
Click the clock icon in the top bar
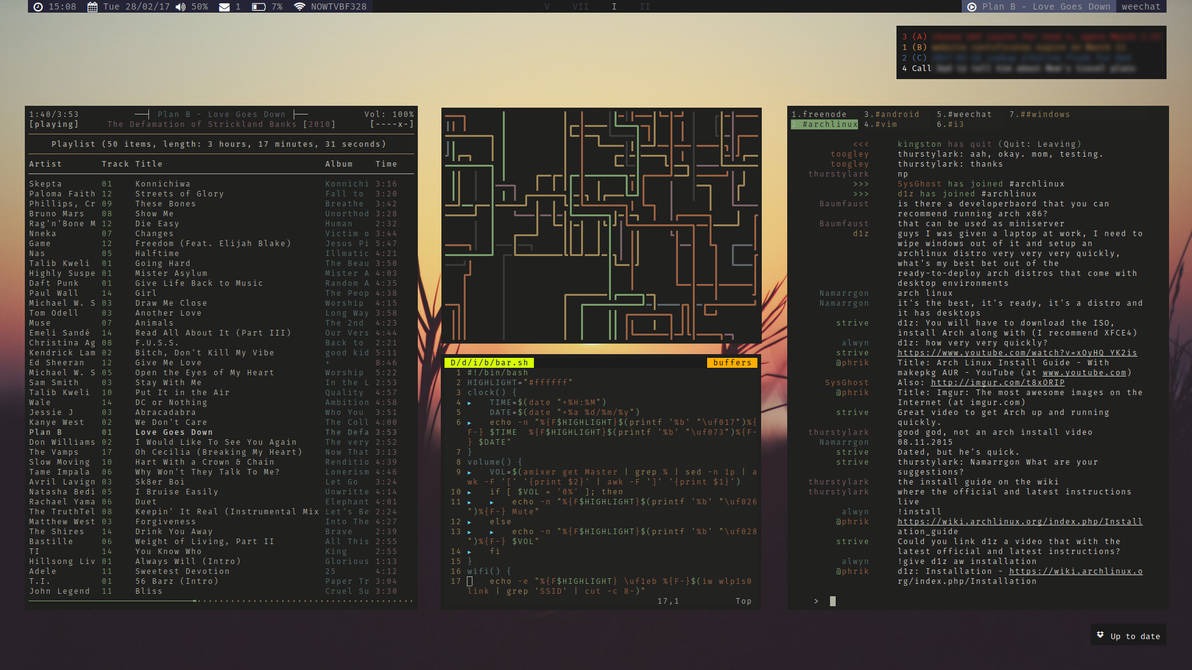38,7
